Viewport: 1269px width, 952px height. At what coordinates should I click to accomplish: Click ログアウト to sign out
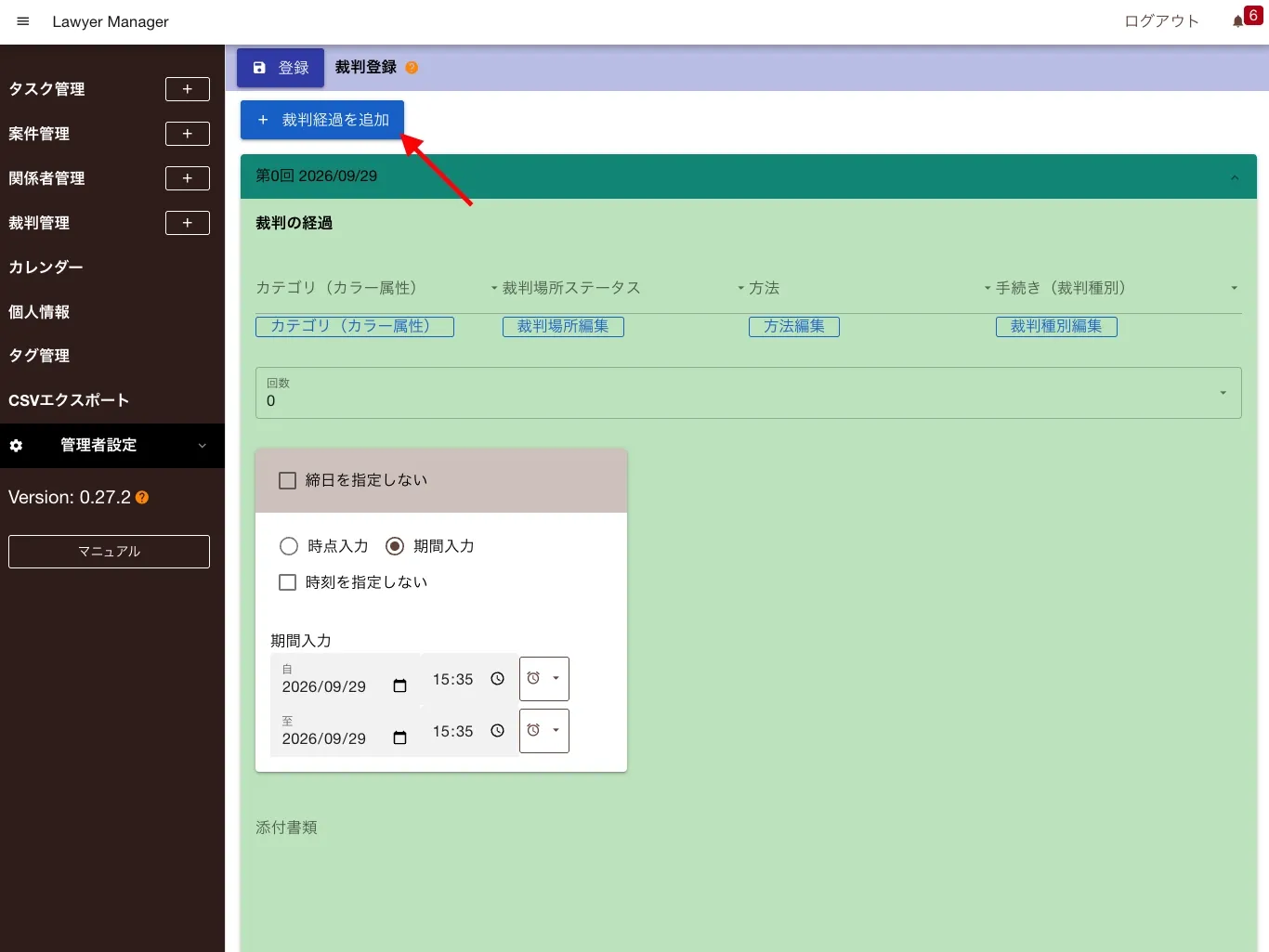click(x=1162, y=21)
